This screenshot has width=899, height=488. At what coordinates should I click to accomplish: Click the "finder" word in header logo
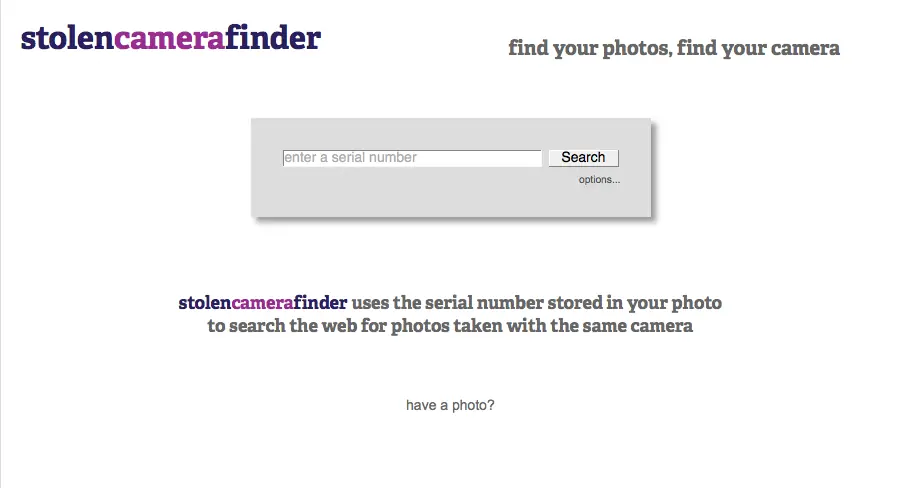coord(273,38)
